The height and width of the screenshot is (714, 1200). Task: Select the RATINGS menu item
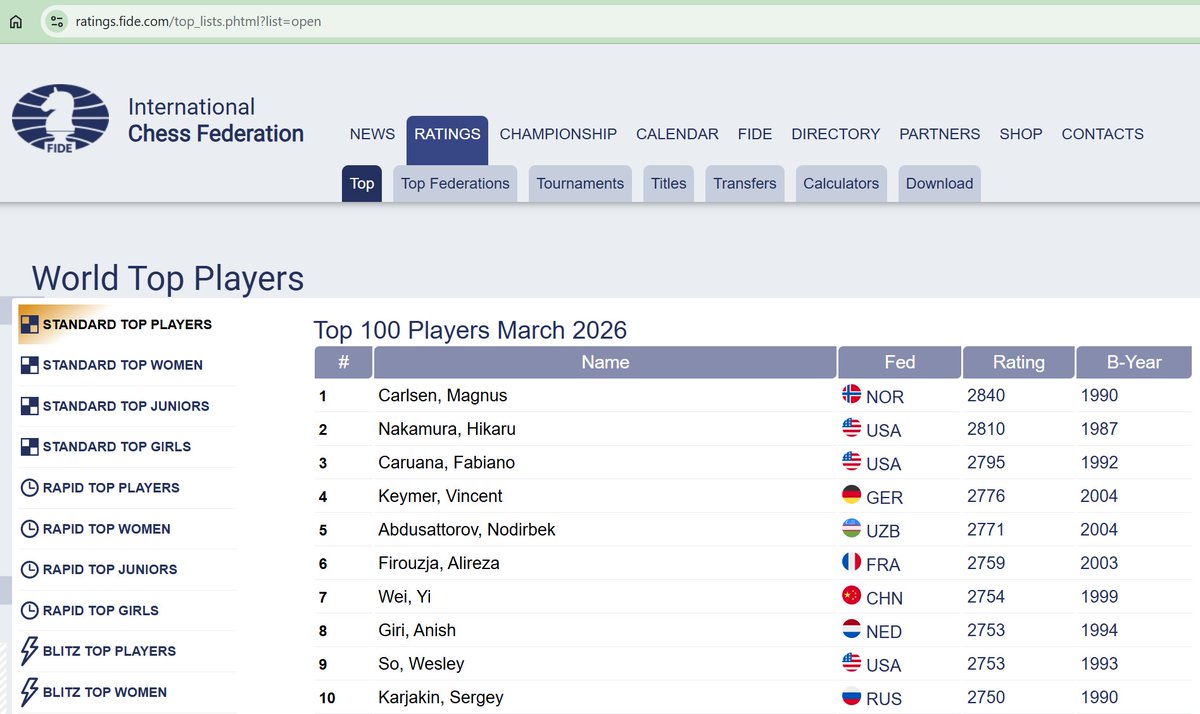(x=447, y=140)
